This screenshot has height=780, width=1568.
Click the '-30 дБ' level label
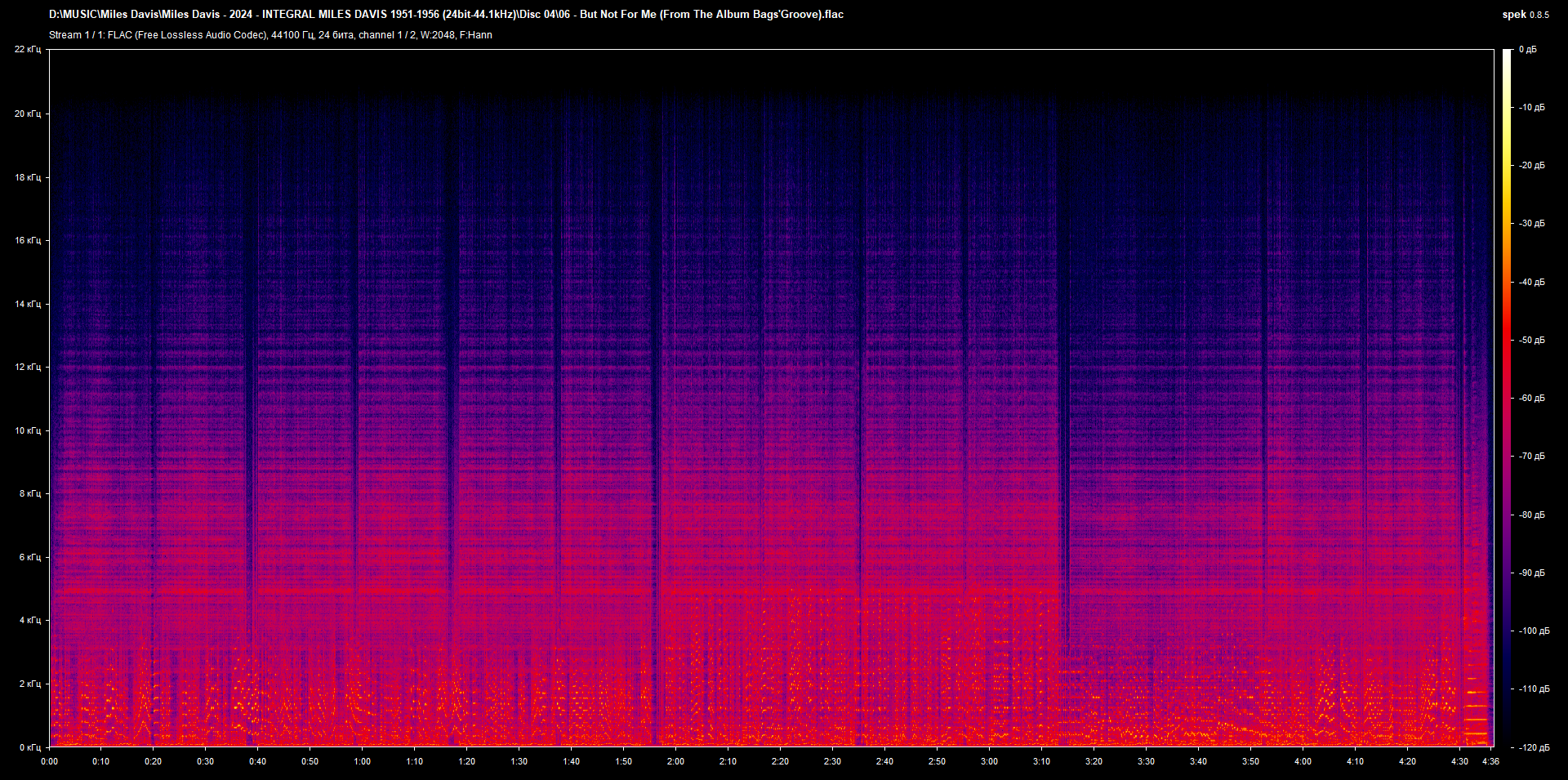1531,223
